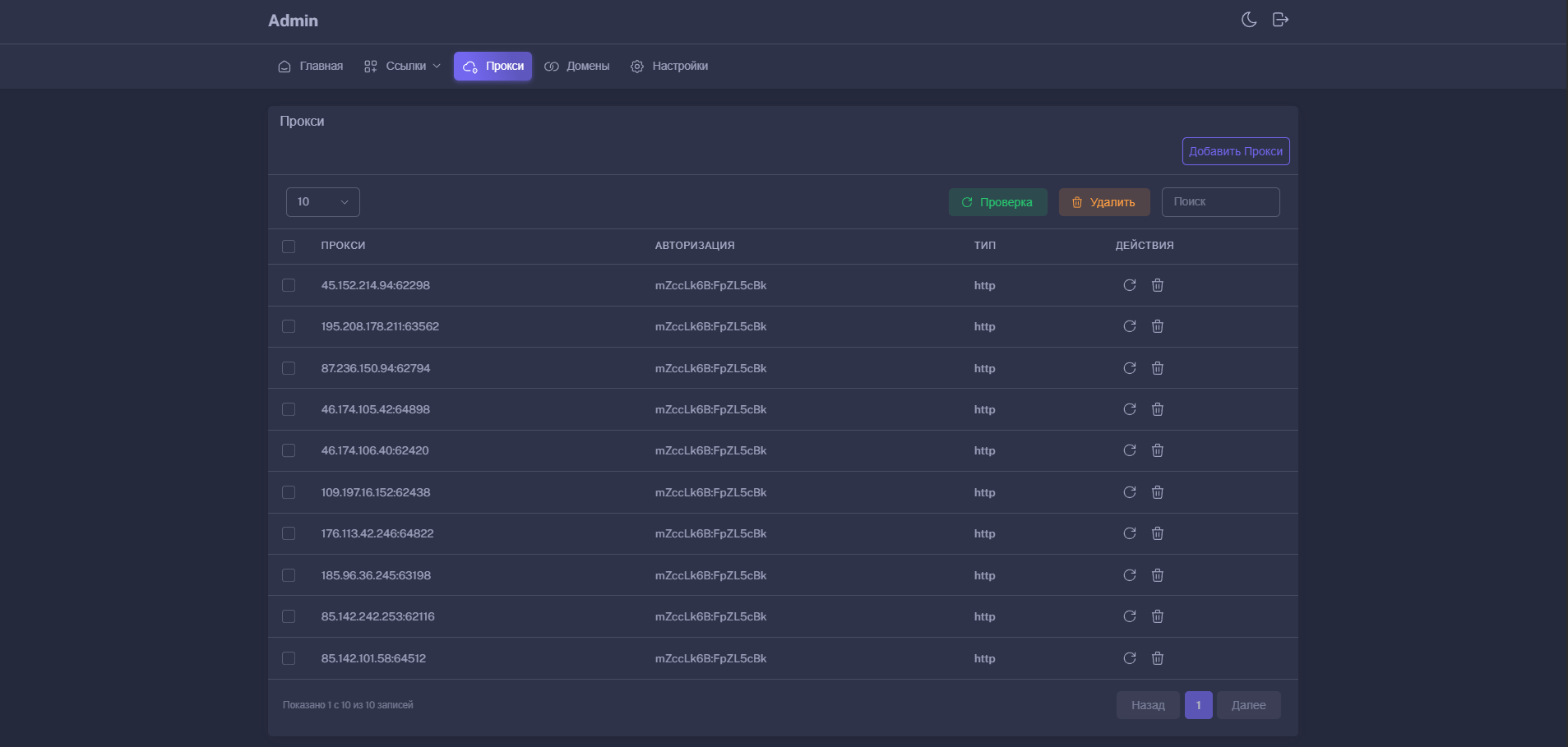Recheck proxy 195.208.178.211:63562 with refresh icon
Image resolution: width=1568 pixels, height=747 pixels.
point(1130,326)
